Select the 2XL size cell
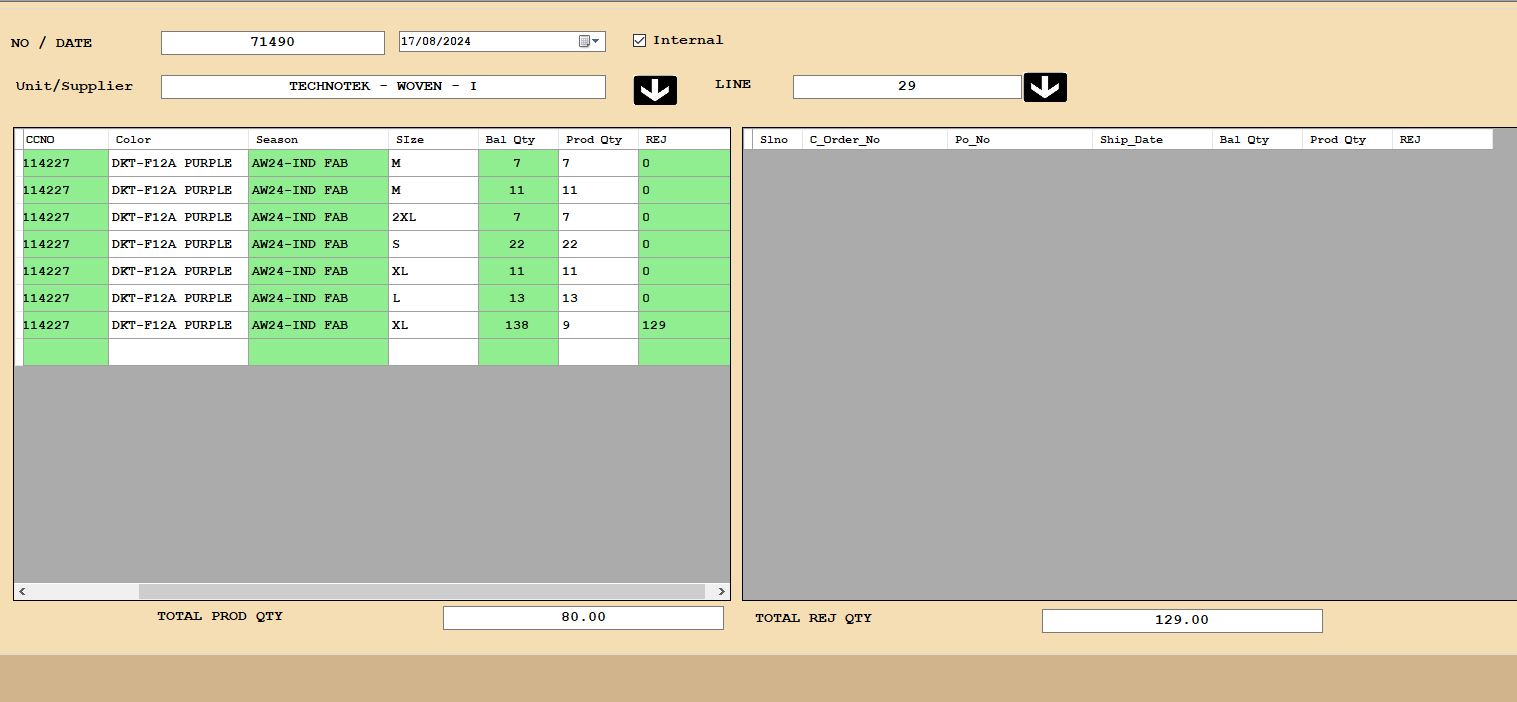 pos(432,217)
